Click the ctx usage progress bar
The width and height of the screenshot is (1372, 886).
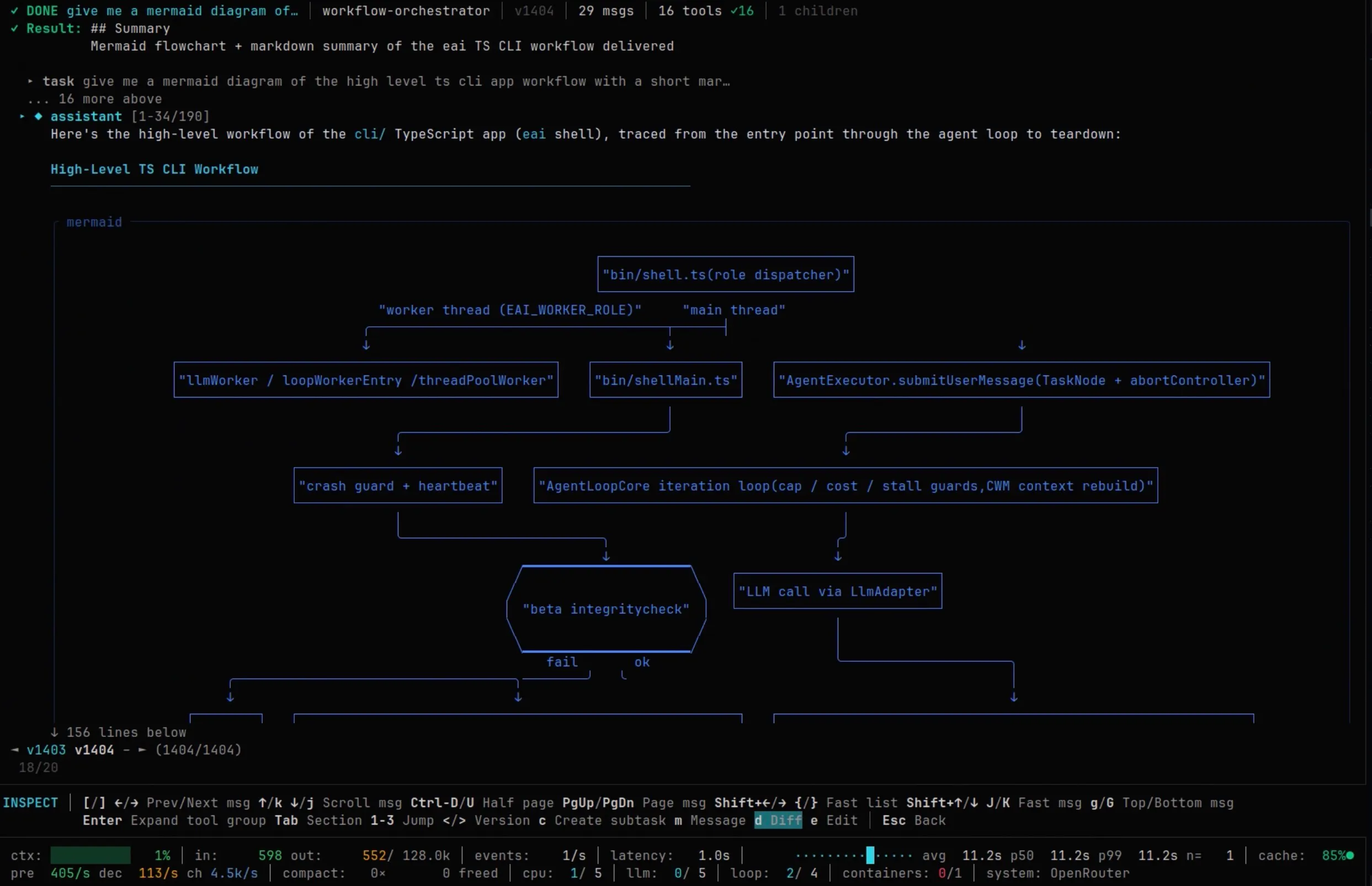[x=91, y=856]
